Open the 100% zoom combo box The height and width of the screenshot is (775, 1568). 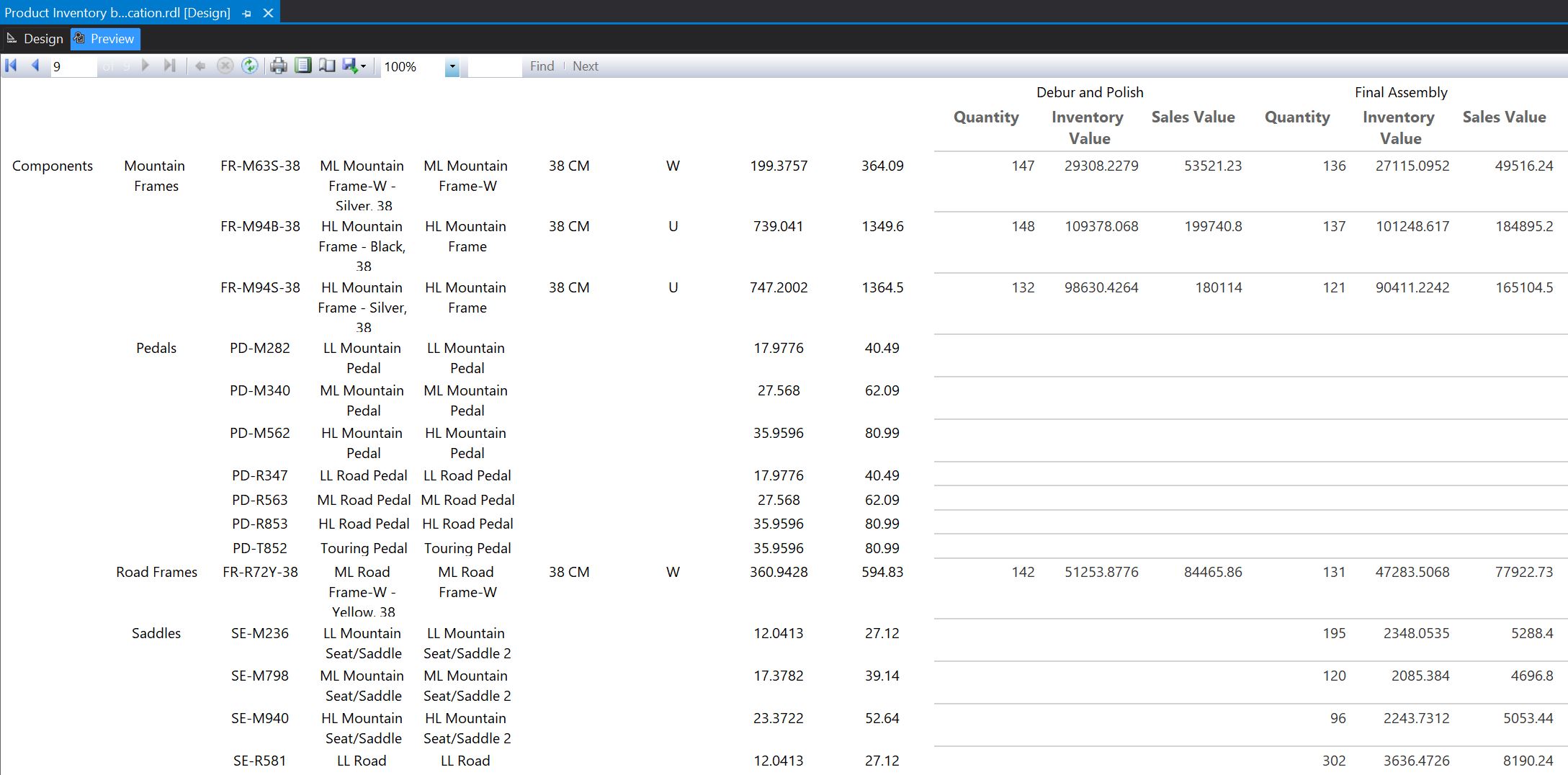click(x=411, y=66)
